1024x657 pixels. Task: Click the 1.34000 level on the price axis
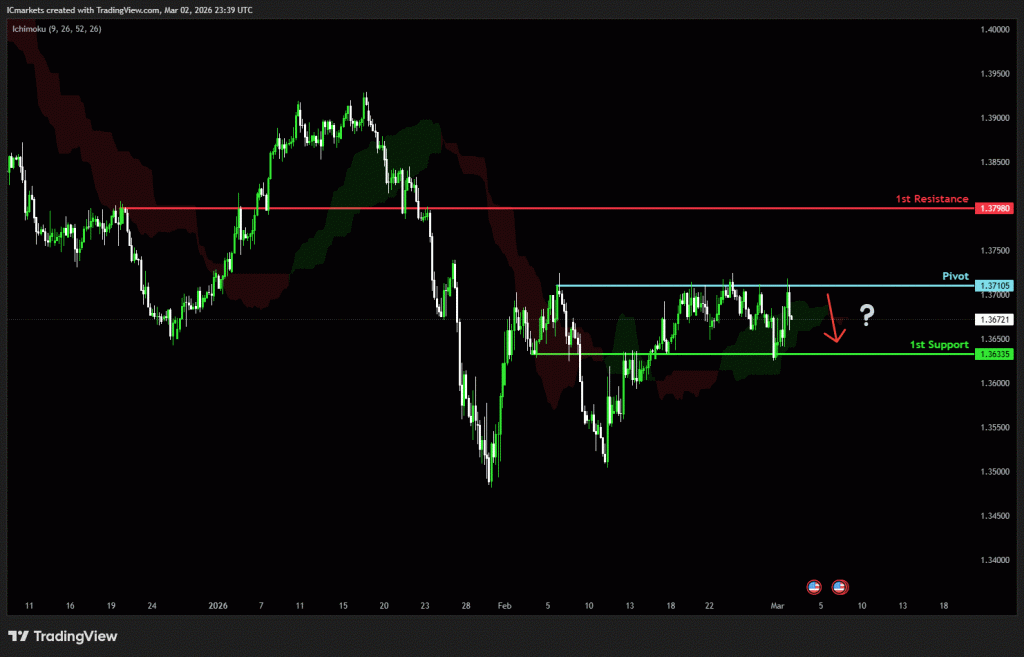[x=996, y=560]
